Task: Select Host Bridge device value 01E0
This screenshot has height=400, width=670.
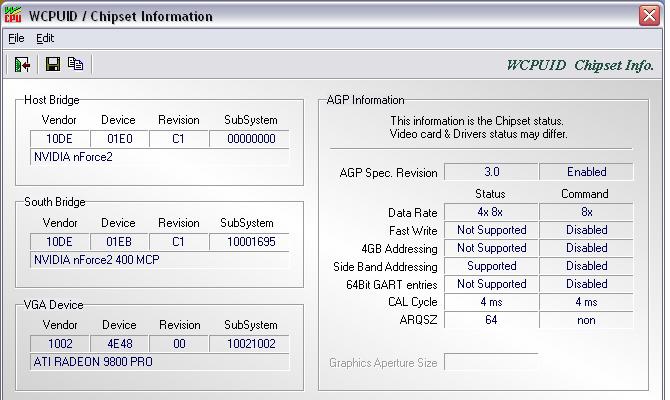Action: (x=119, y=139)
